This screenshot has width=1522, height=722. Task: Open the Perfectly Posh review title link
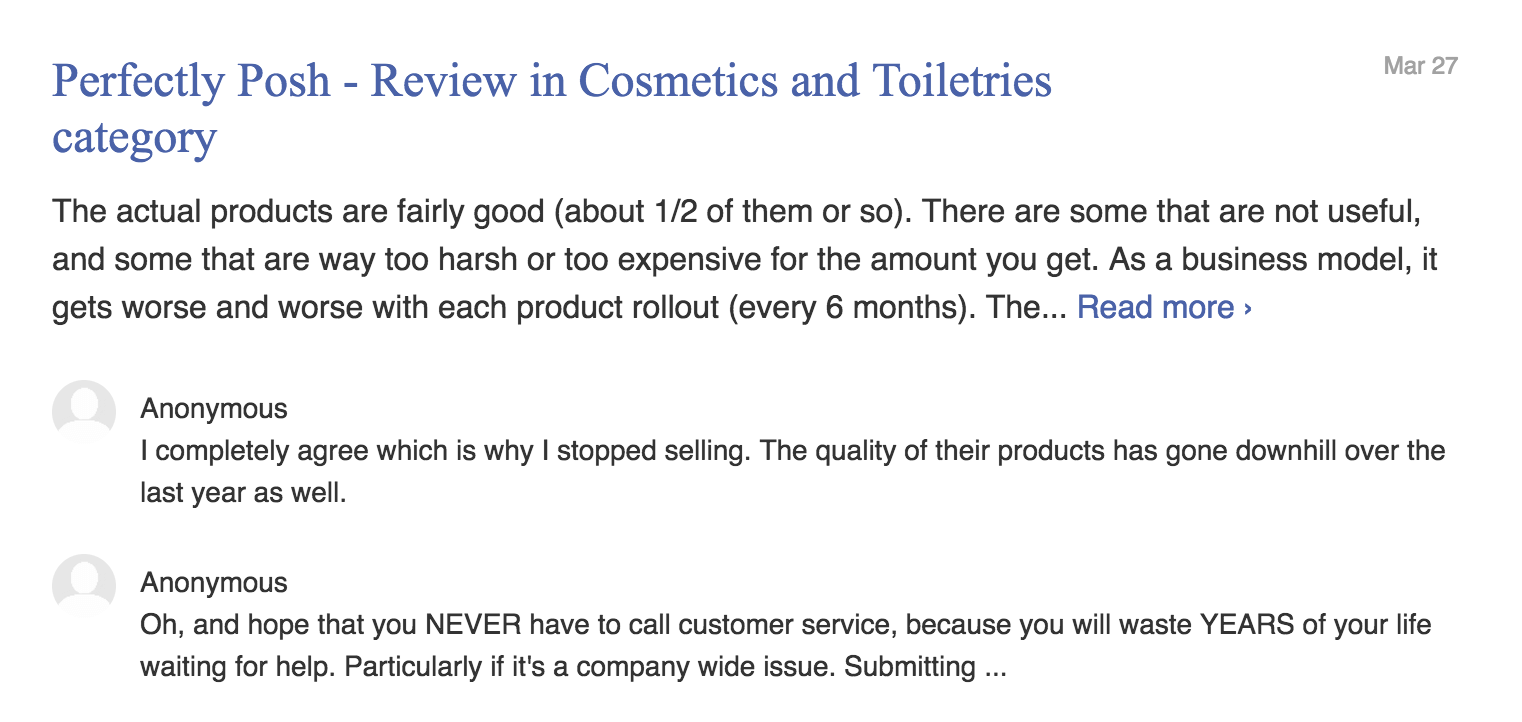click(551, 108)
